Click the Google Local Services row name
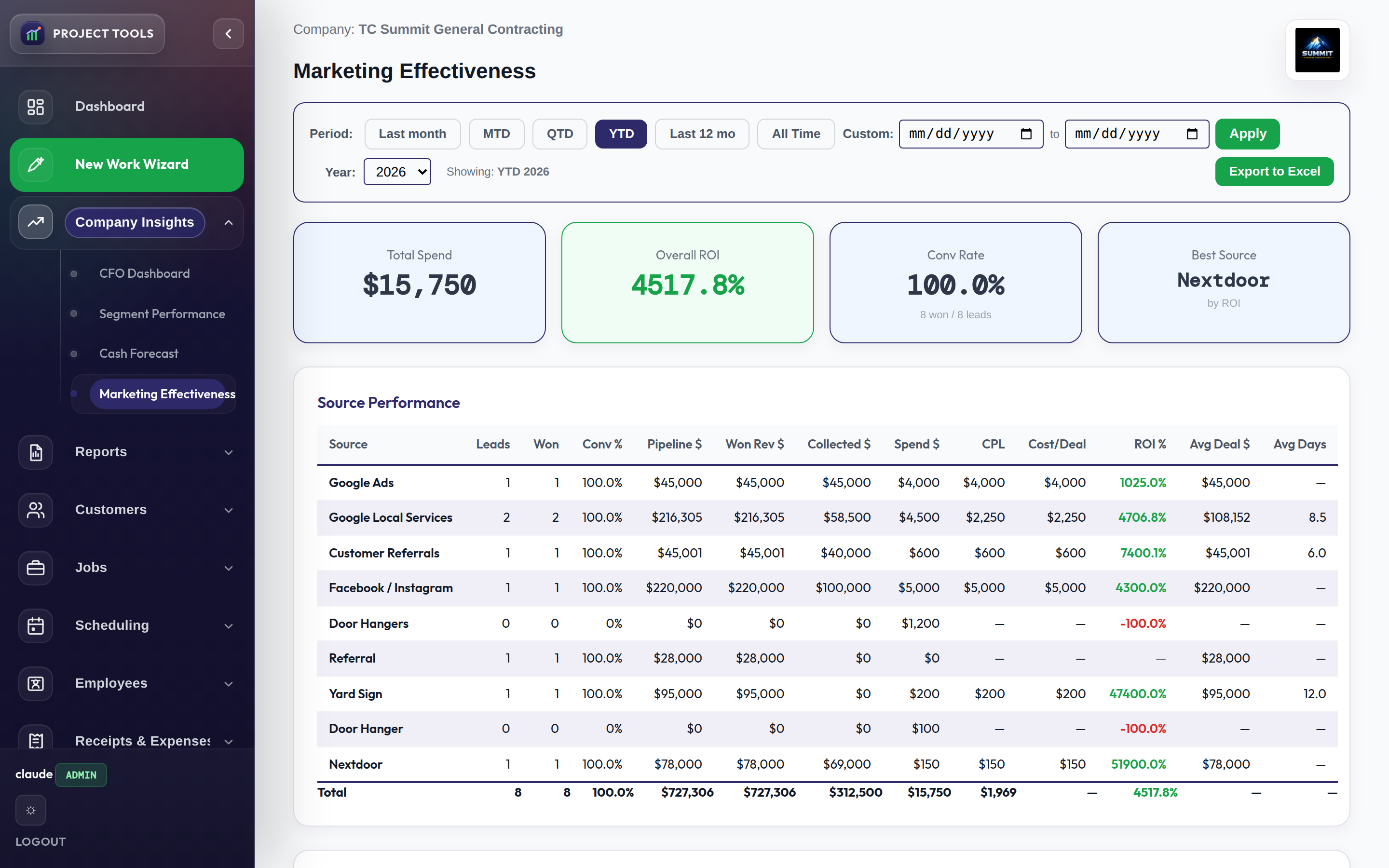This screenshot has width=1389, height=868. pos(390,518)
